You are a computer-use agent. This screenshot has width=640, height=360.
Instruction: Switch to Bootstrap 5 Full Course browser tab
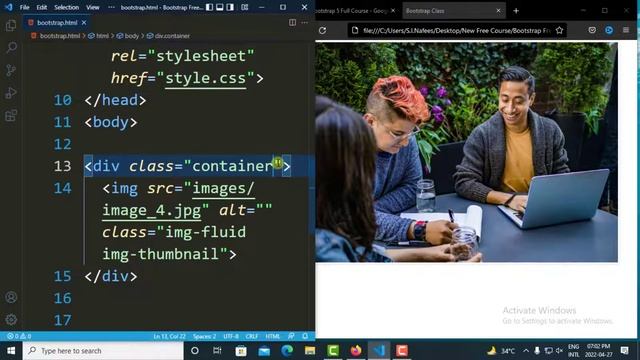351,11
